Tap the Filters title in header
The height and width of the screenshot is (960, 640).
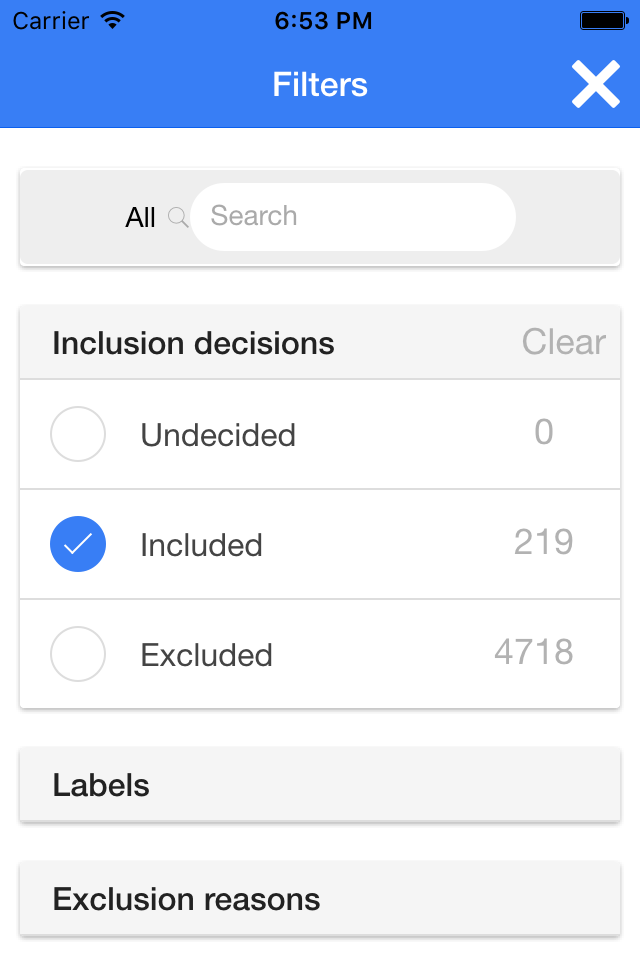pos(320,84)
